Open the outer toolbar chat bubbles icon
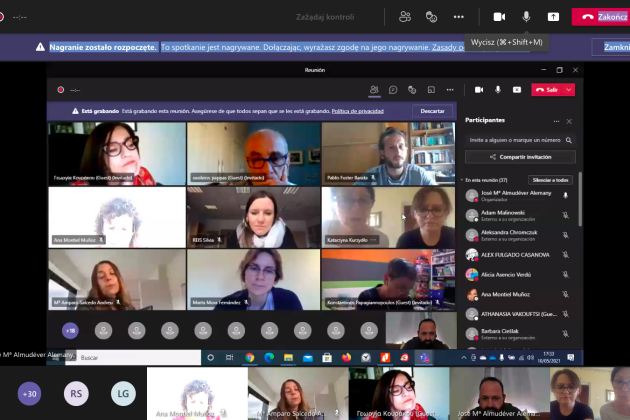 pos(432,16)
